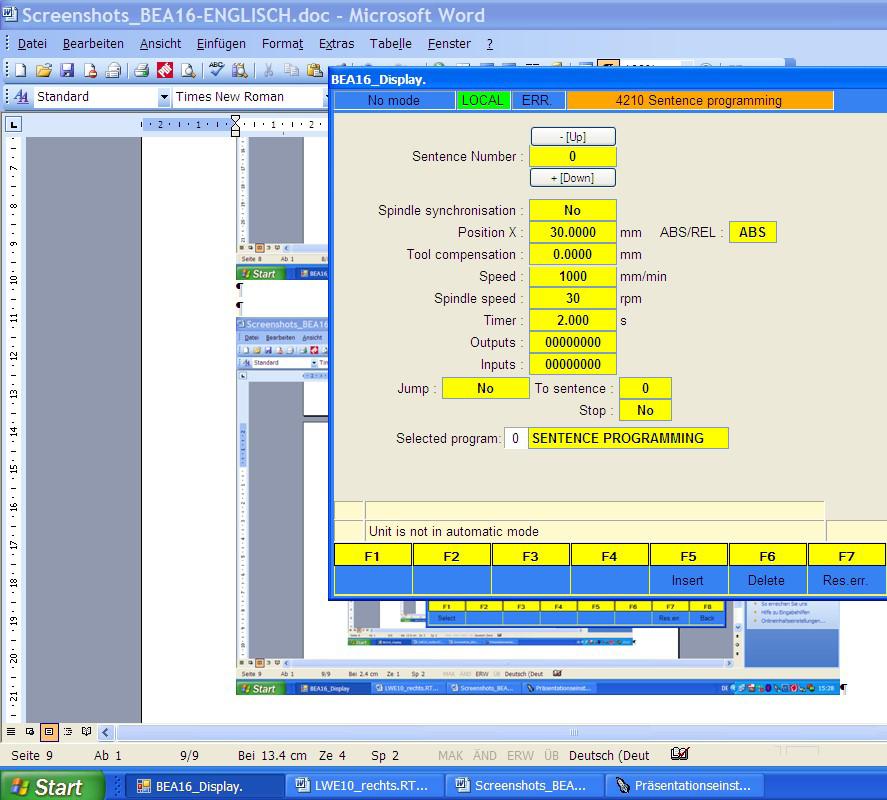Click the Inputs field 00000000
Screen dimensions: 887x800
(x=572, y=365)
